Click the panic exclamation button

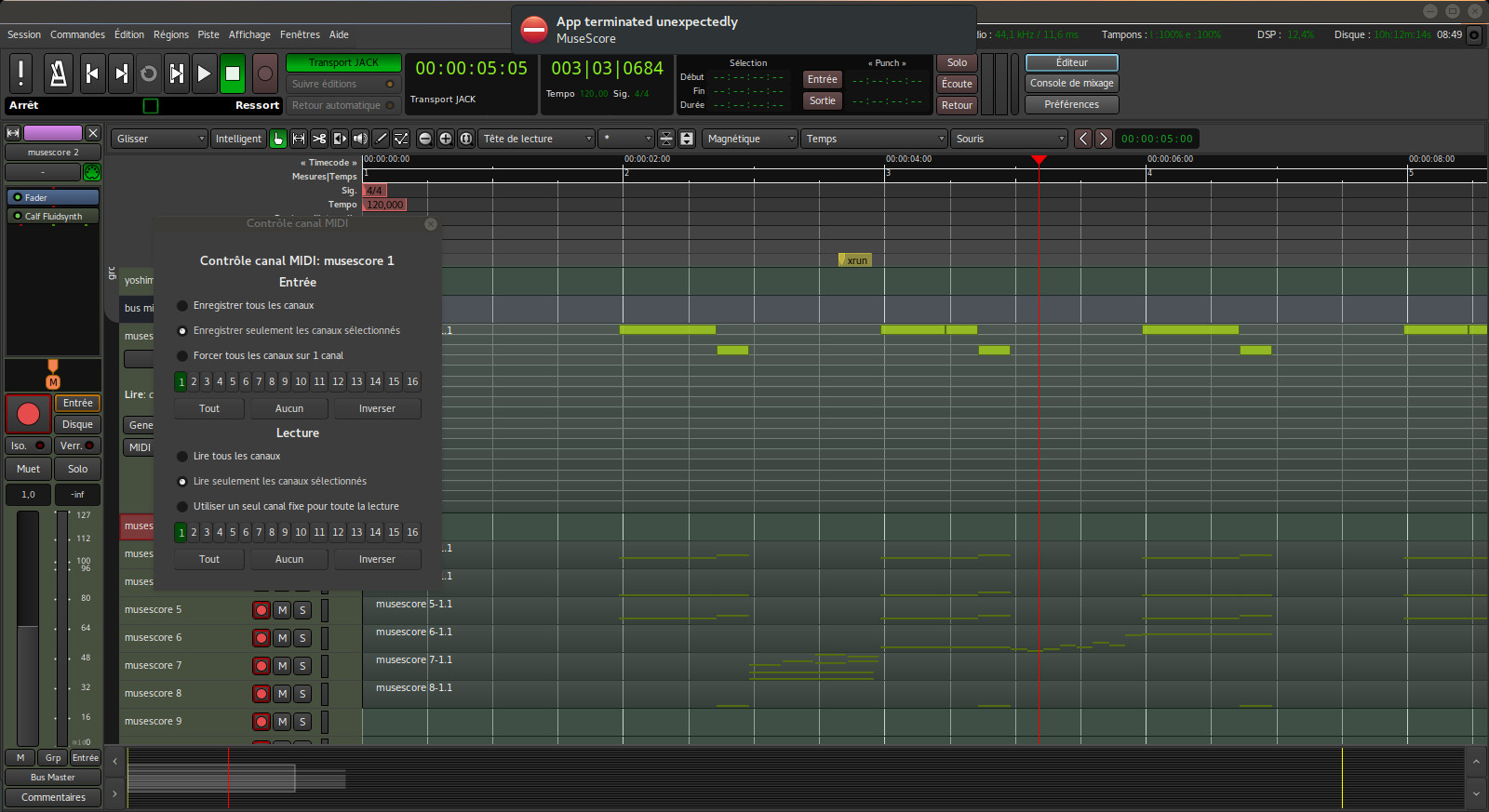(x=20, y=73)
